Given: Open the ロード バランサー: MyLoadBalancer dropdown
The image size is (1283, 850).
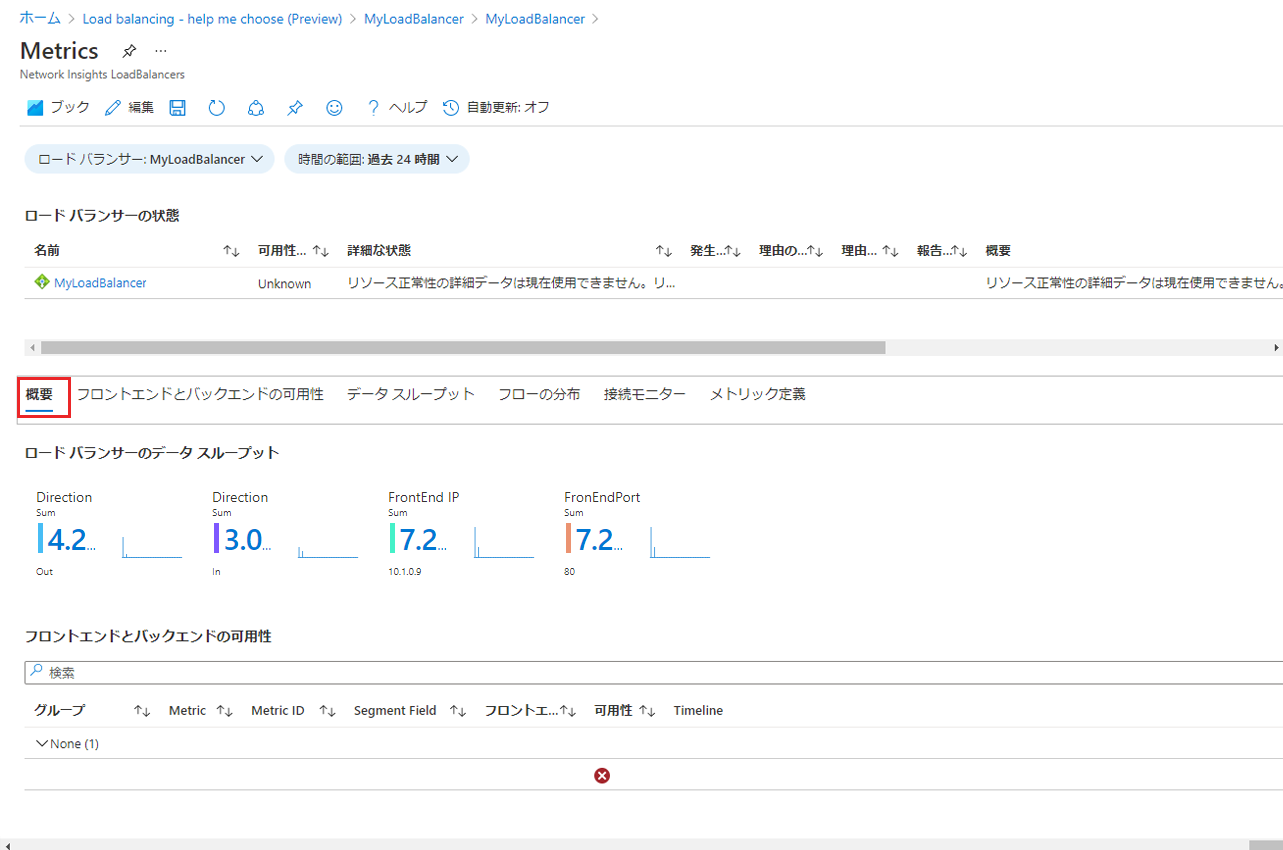Looking at the screenshot, I should pyautogui.click(x=149, y=159).
